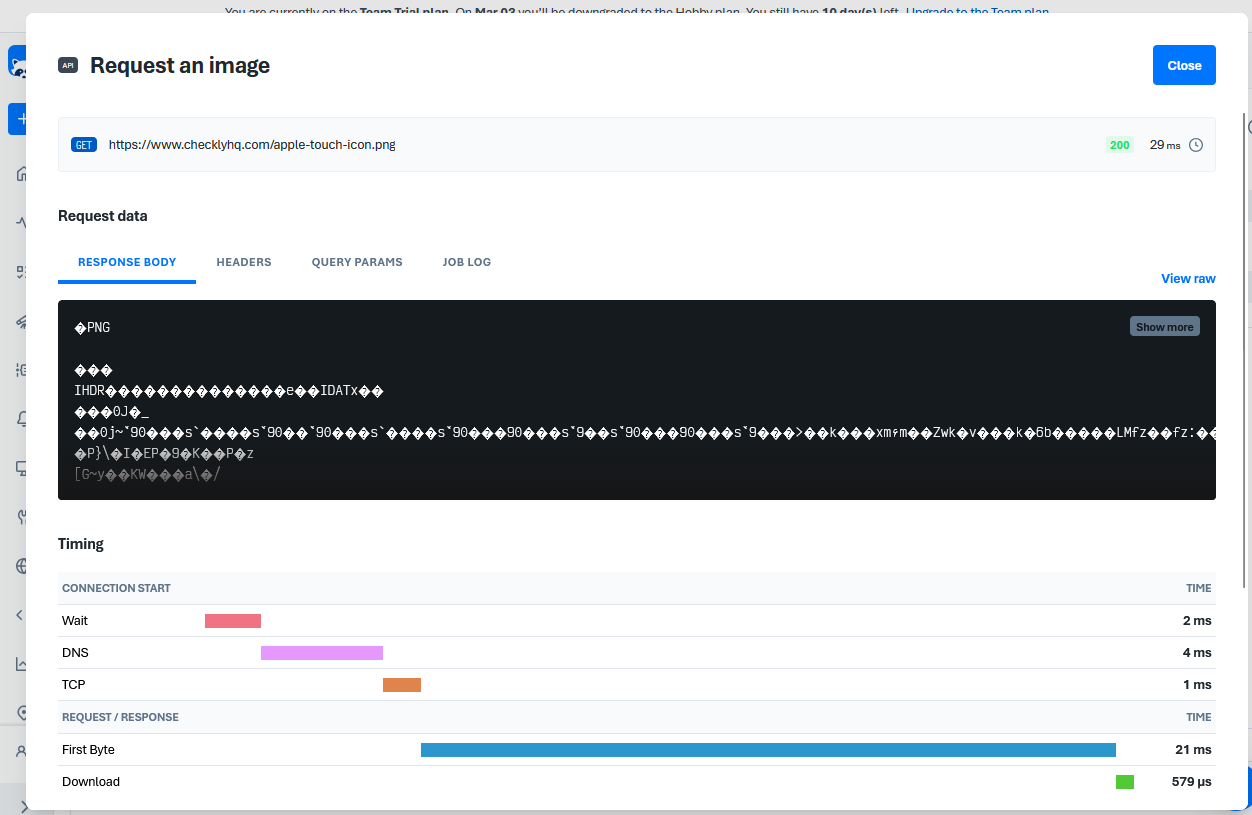
Task: Click the pink Wait timing bar
Action: pyautogui.click(x=233, y=621)
